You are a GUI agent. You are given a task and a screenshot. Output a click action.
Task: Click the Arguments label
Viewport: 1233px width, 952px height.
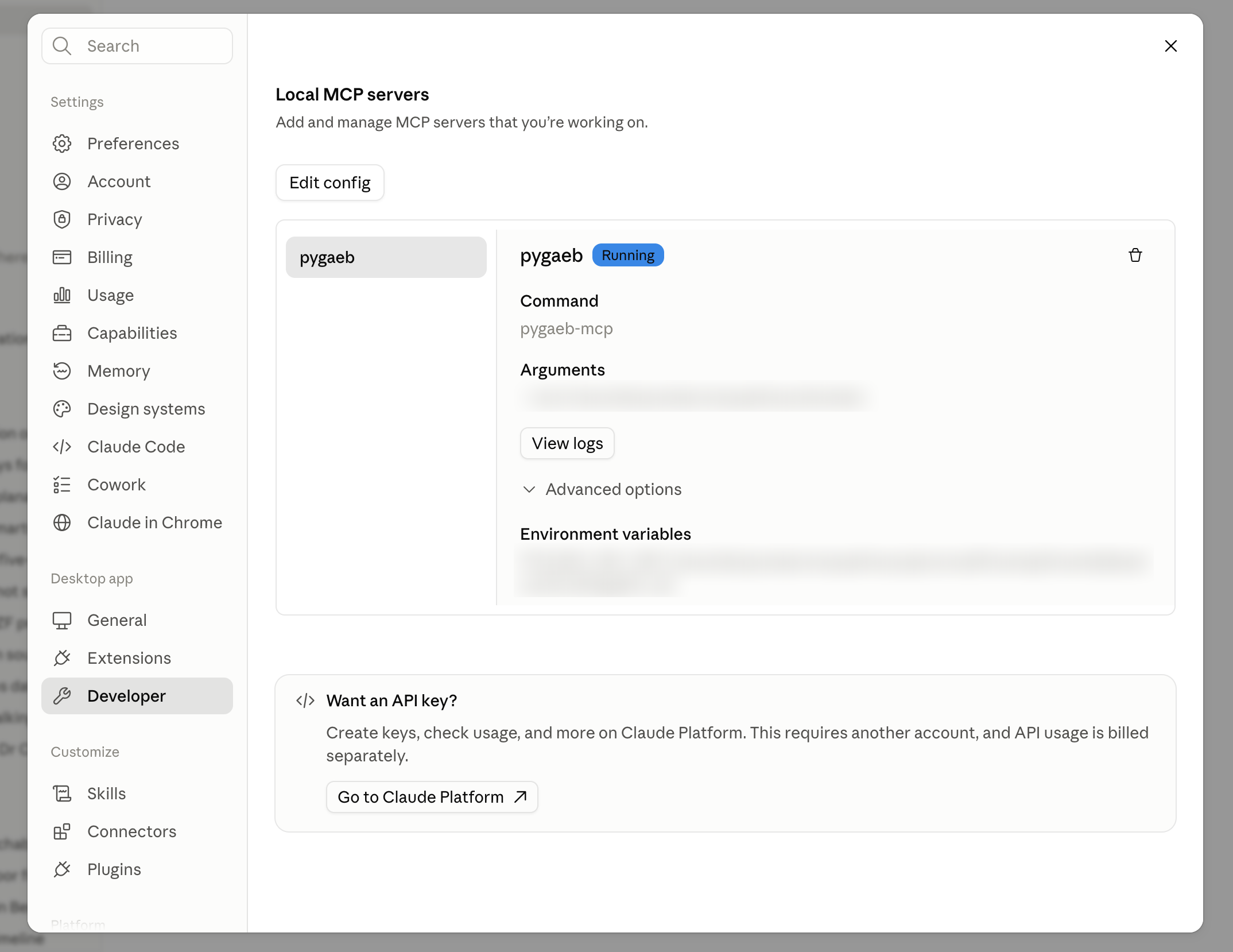563,370
